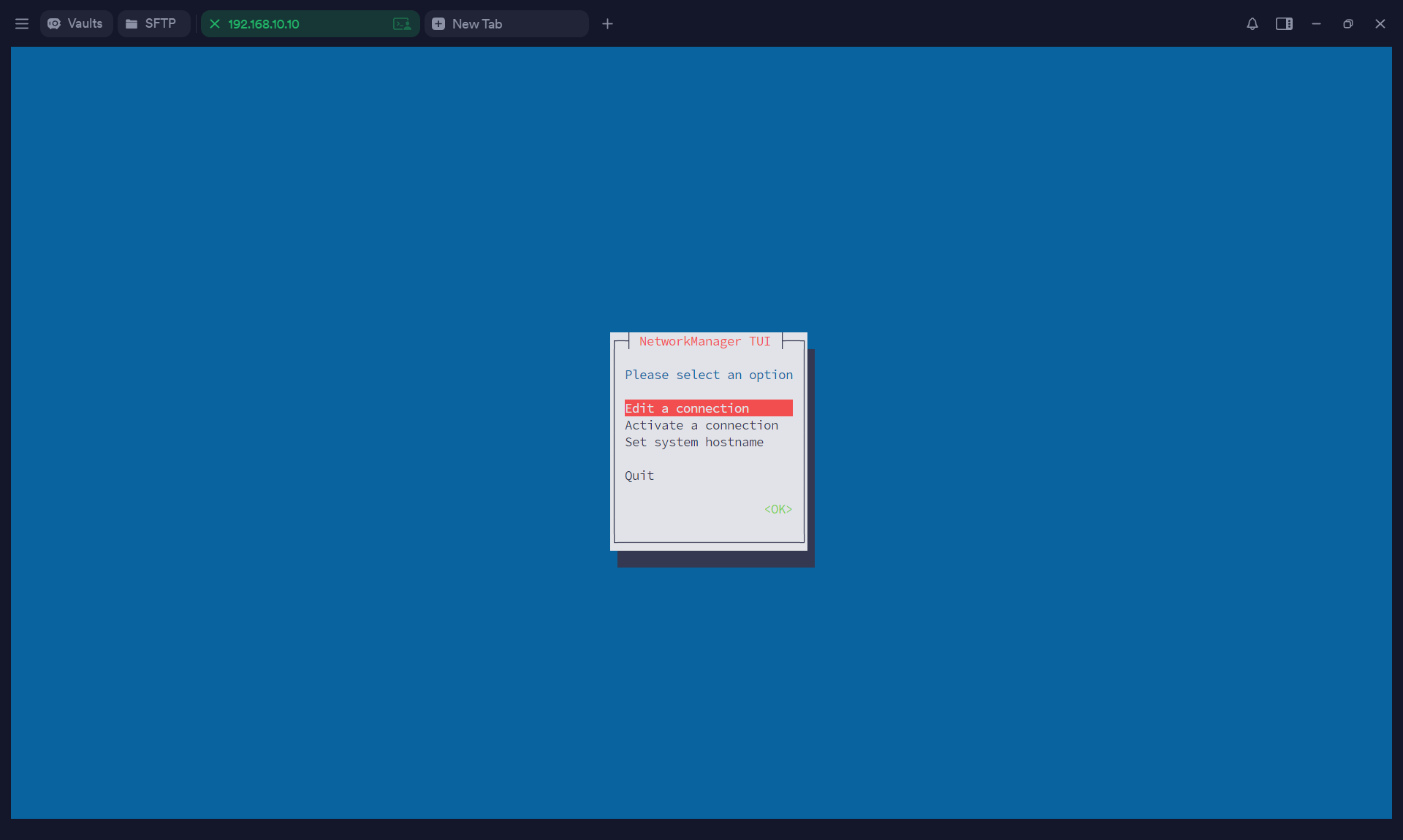Viewport: 1403px width, 840px height.
Task: Select Activate a connection option
Action: click(701, 425)
